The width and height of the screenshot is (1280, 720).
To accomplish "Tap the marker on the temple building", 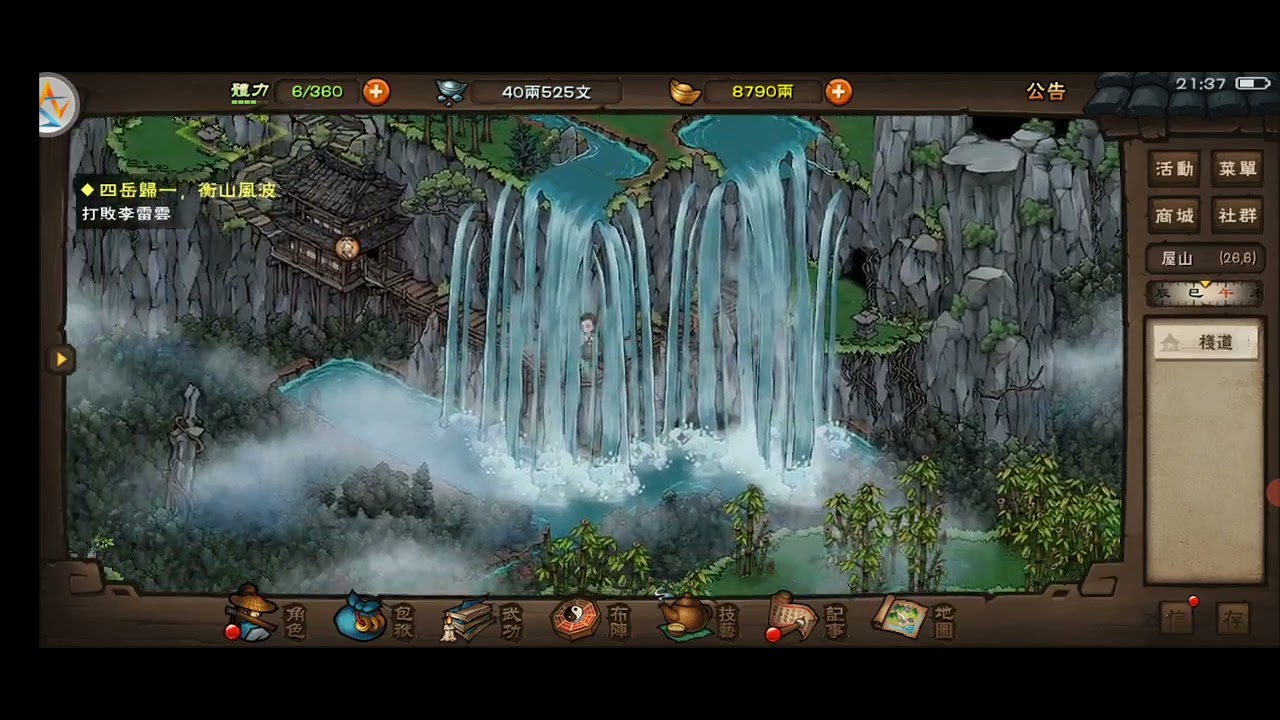I will pyautogui.click(x=347, y=248).
